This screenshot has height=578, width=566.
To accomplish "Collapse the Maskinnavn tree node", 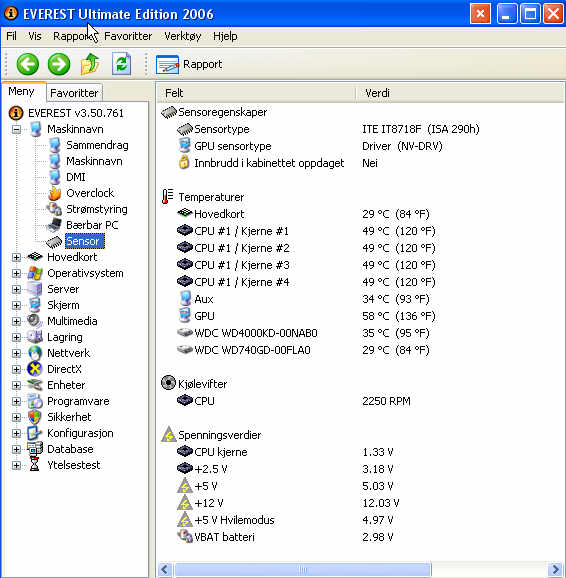I will click(x=16, y=129).
